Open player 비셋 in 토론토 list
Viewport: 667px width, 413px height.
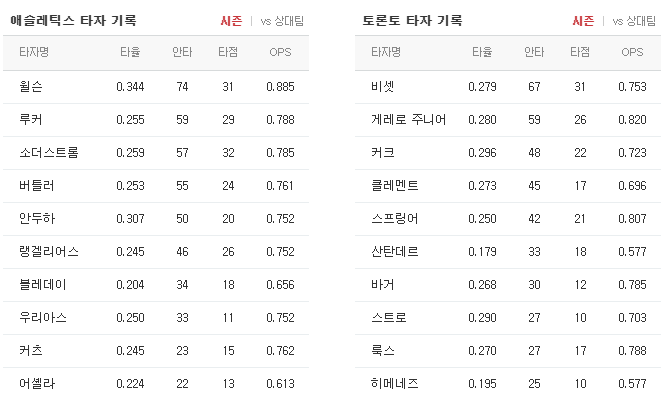[x=508, y=87]
